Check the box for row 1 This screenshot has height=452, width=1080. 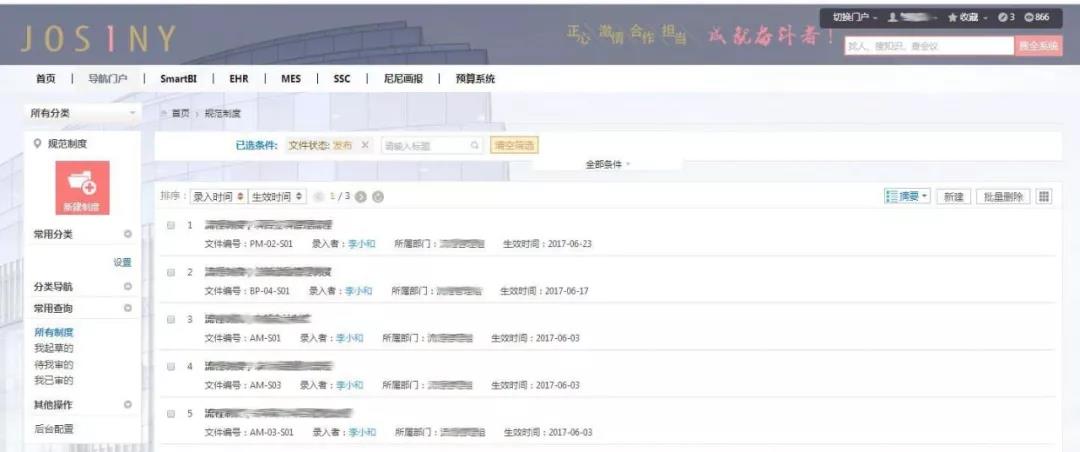click(171, 225)
